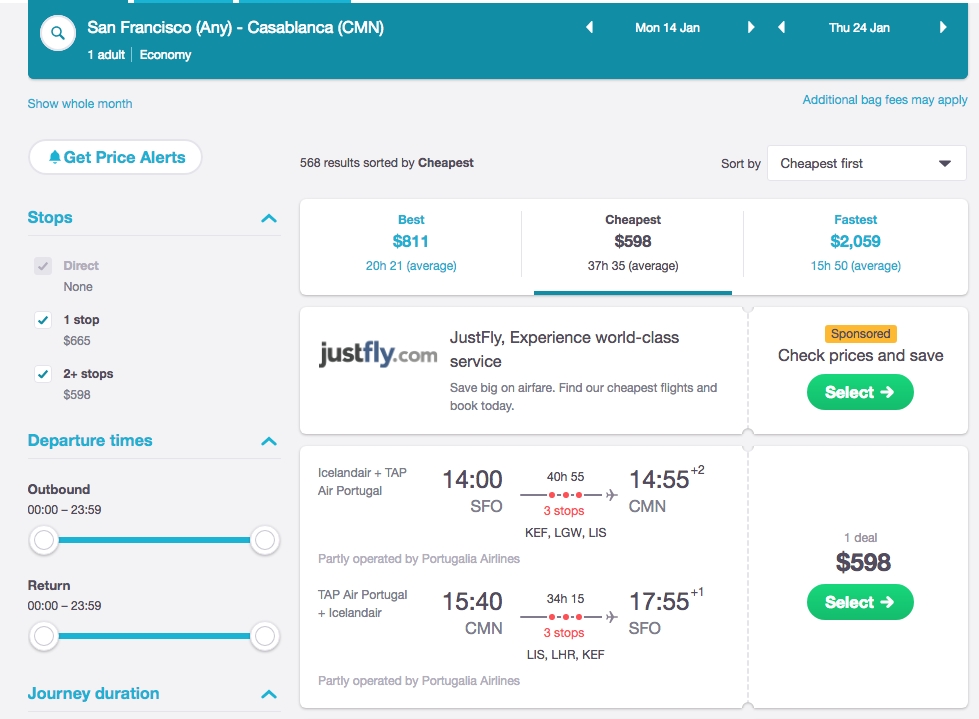Click the KEF, LGW, LIS layover text
Screen dimensions: 979x719
tap(566, 532)
